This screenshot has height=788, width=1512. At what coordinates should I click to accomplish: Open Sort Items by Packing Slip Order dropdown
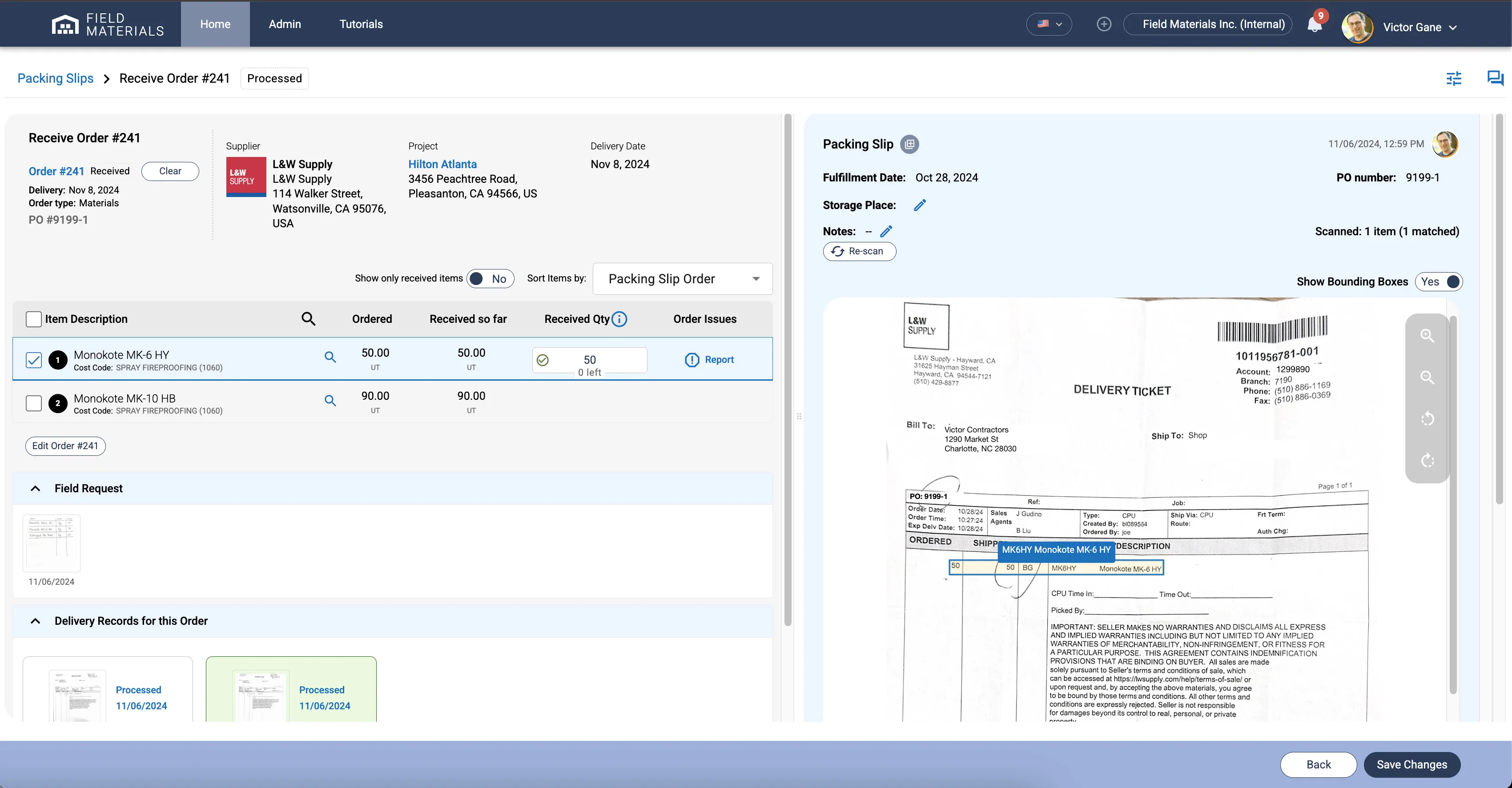(x=682, y=279)
